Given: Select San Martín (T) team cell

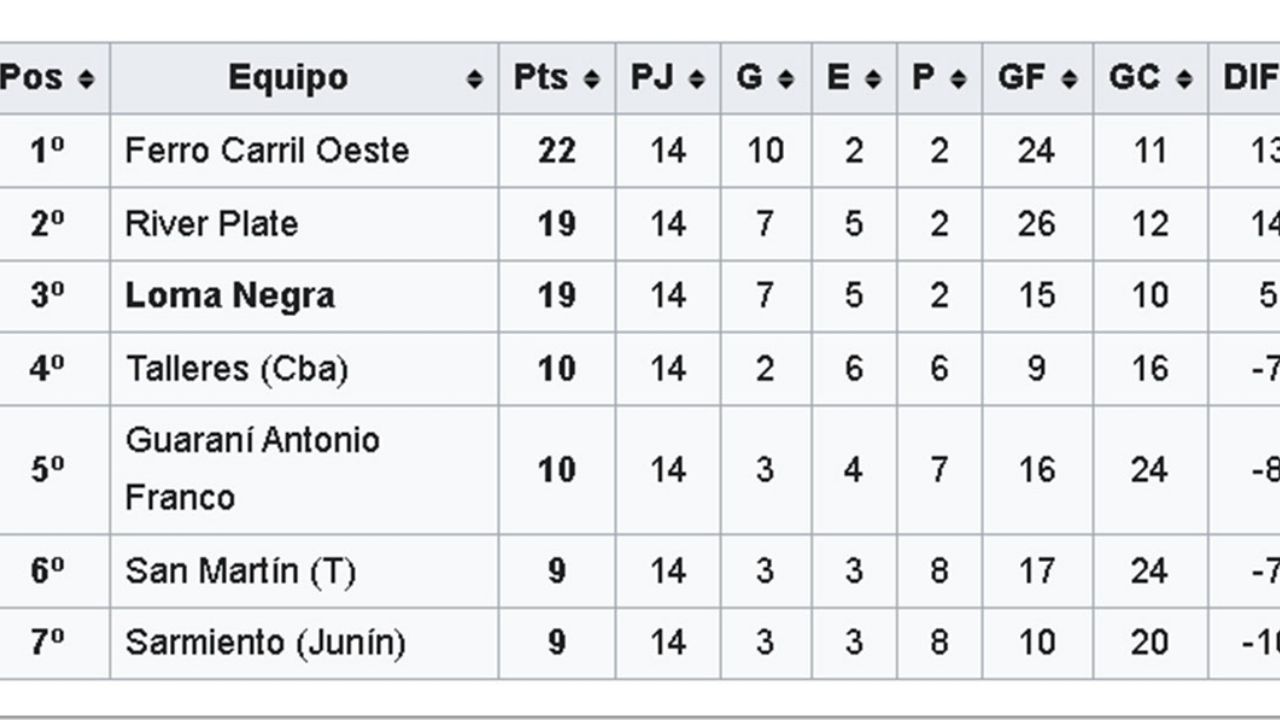Looking at the screenshot, I should [240, 571].
